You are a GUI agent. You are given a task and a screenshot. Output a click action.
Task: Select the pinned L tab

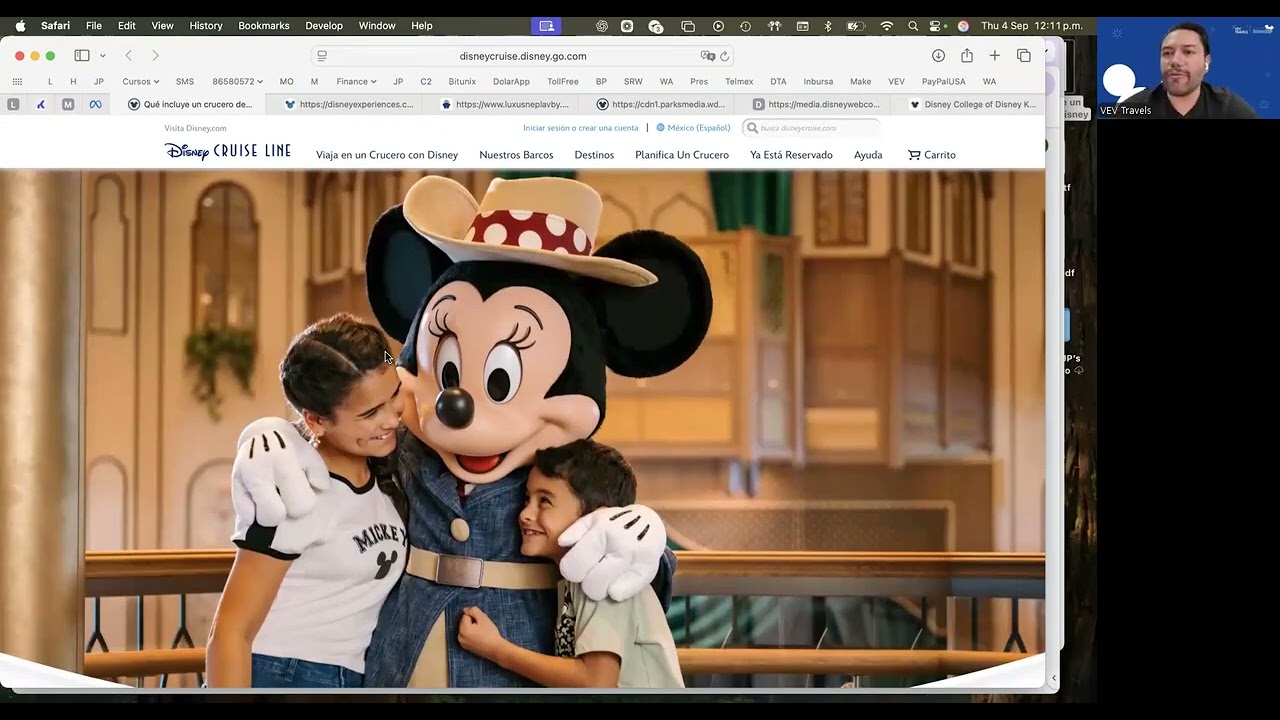[13, 104]
